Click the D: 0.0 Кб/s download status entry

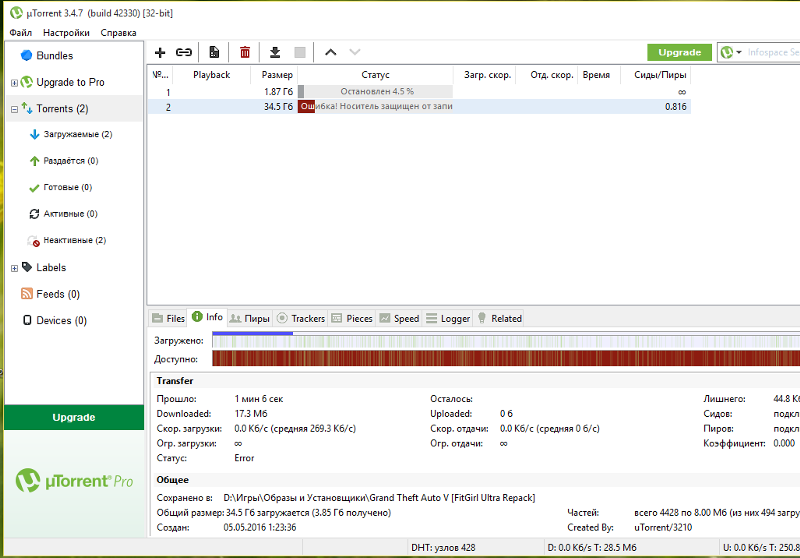pos(592,548)
